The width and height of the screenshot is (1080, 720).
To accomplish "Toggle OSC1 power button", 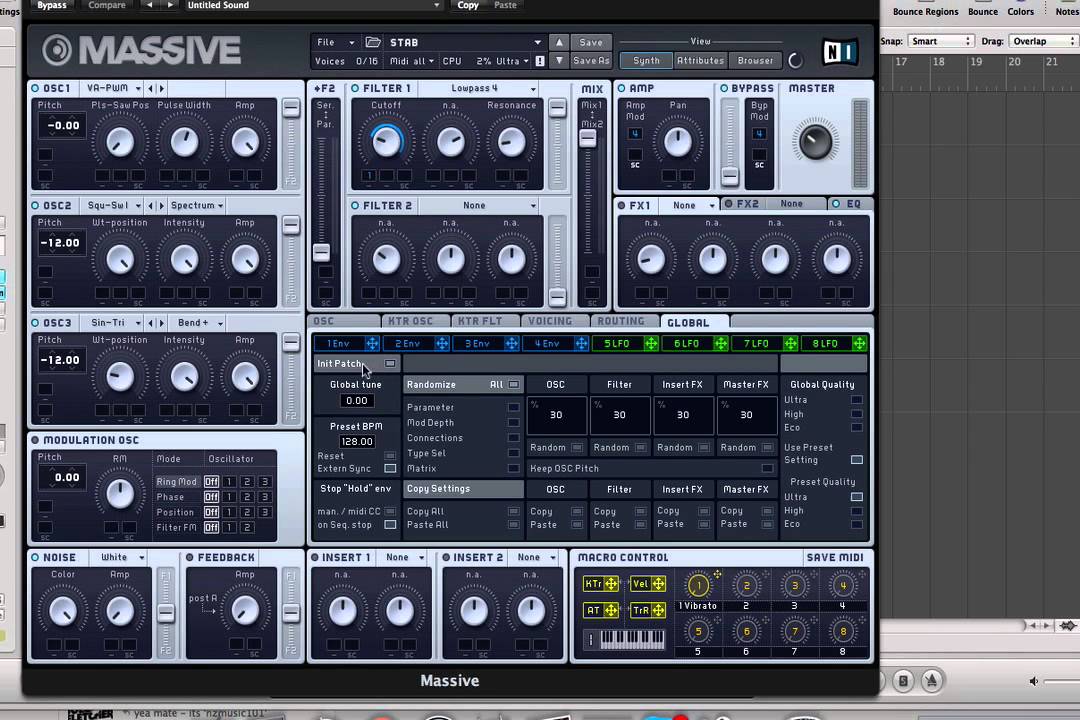I will (35, 88).
